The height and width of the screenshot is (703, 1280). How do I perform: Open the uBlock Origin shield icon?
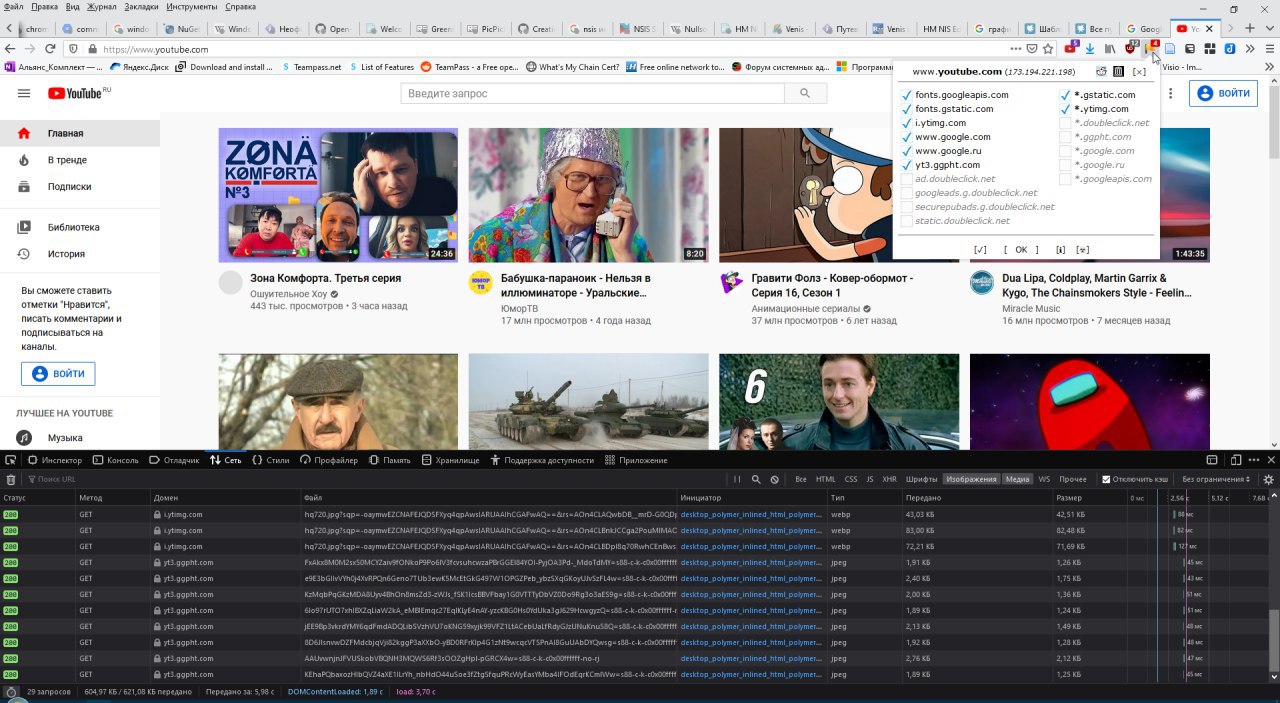1131,48
